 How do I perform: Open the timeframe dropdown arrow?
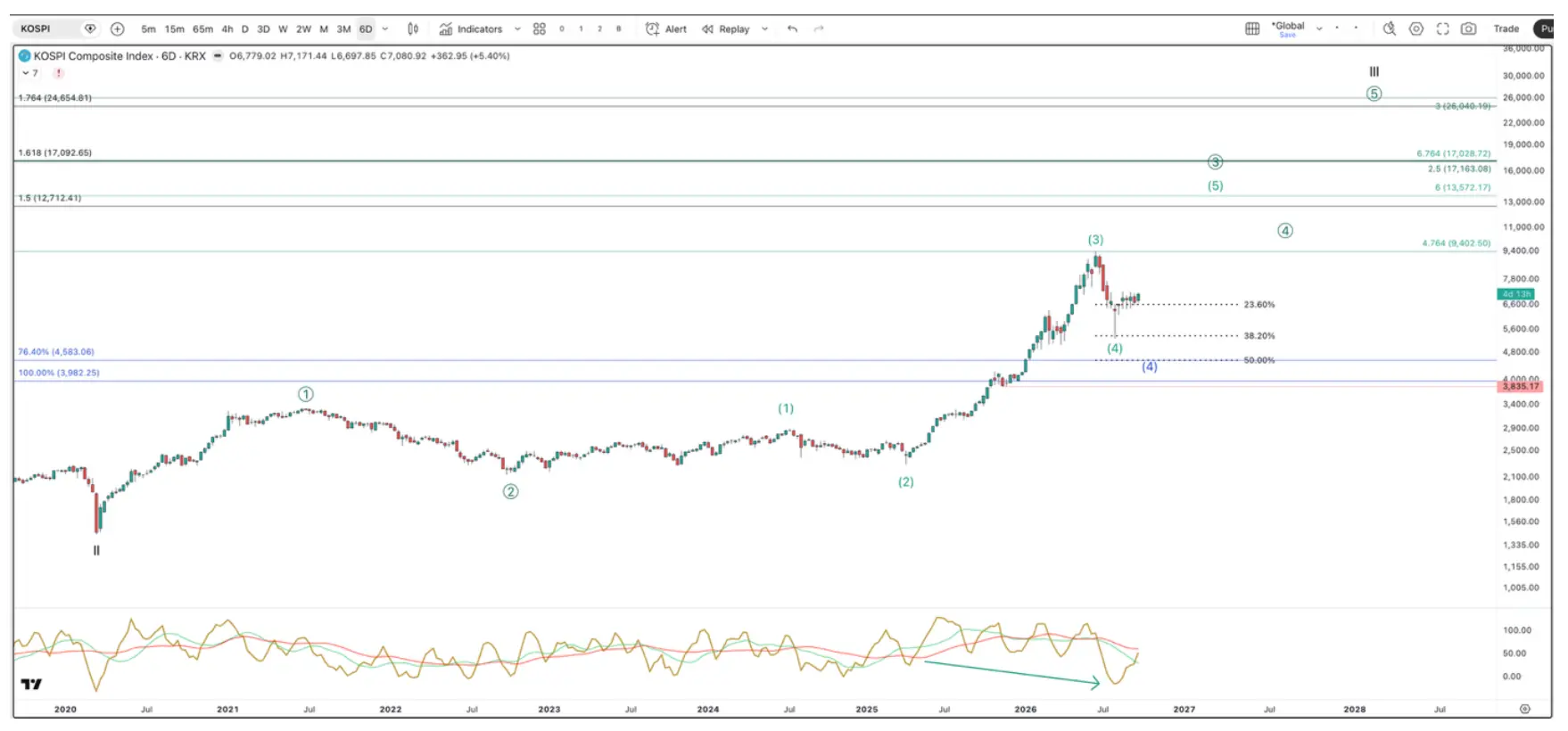[385, 29]
